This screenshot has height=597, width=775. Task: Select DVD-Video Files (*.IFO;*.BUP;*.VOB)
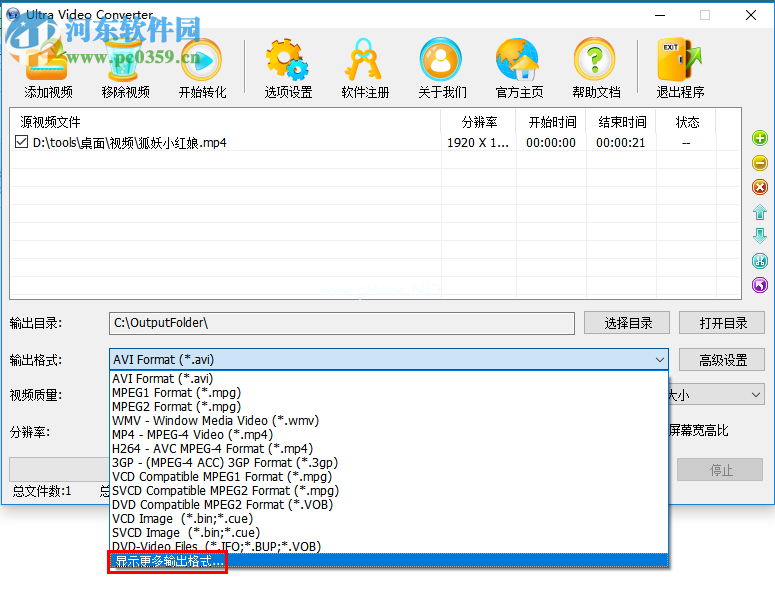pyautogui.click(x=388, y=547)
